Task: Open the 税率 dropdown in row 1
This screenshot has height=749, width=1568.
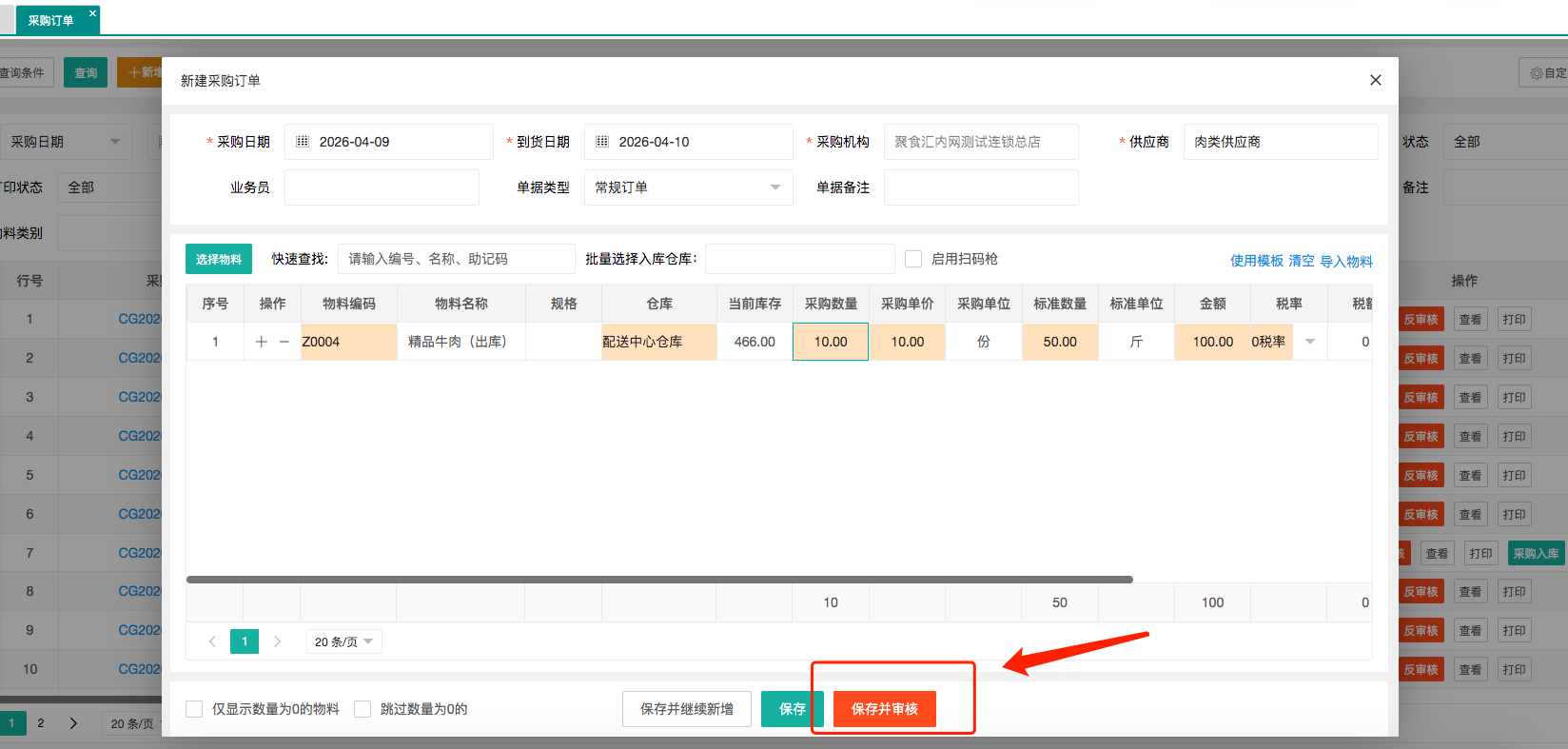Action: [1309, 342]
